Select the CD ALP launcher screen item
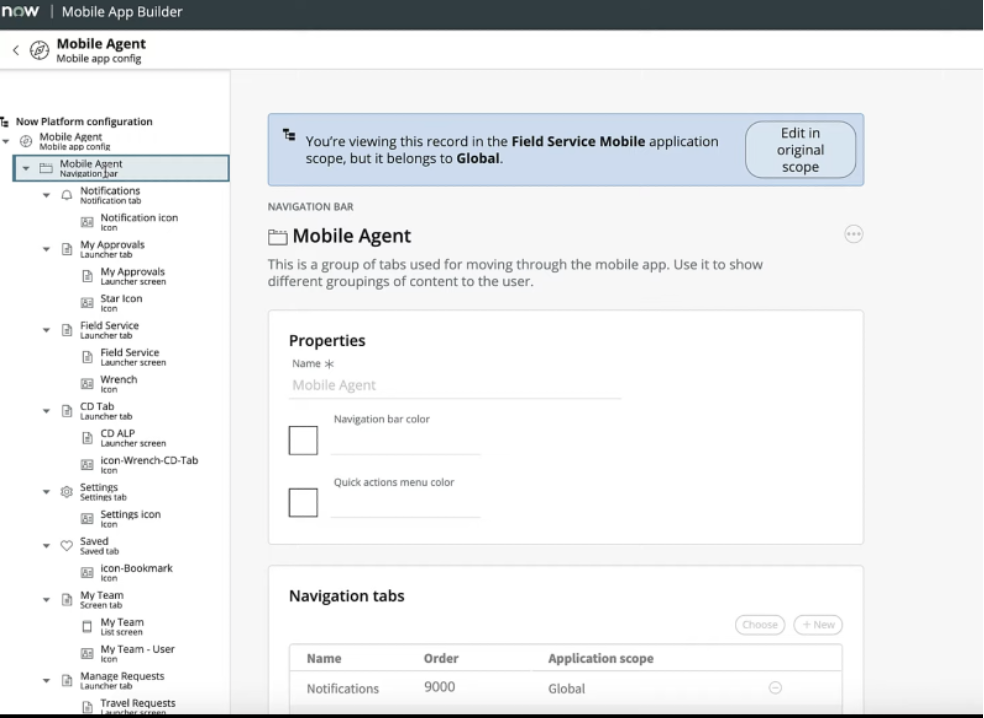Screen dimensions: 984x718 pos(132,437)
